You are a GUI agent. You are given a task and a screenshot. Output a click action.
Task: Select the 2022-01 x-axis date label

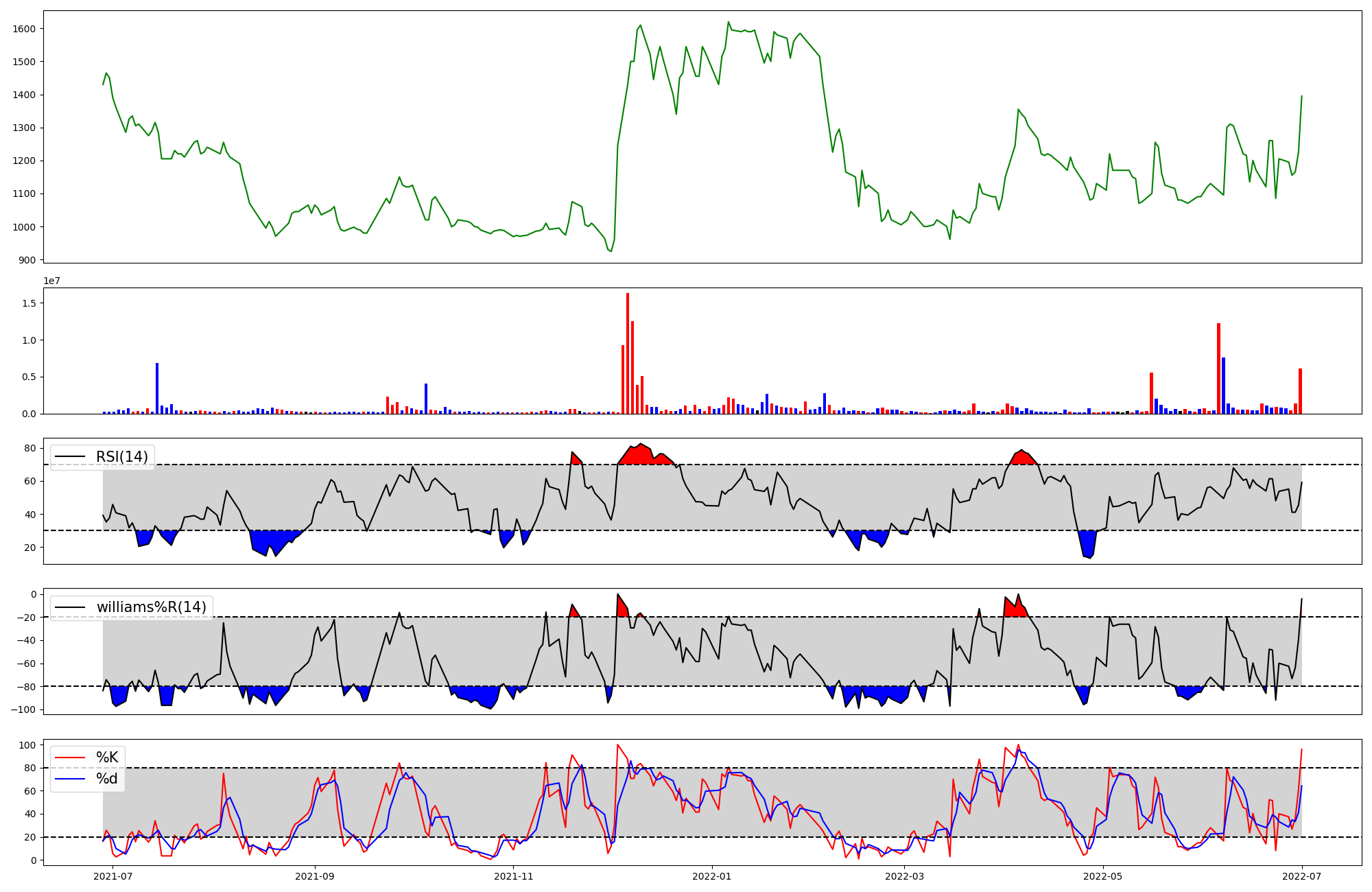[712, 876]
